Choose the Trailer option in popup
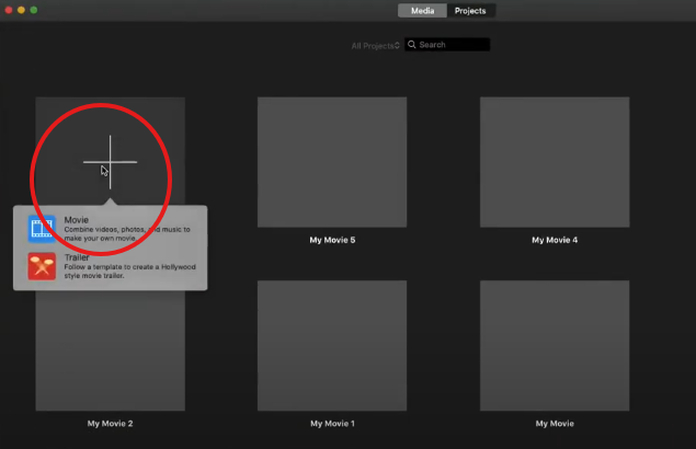Viewport: 696px width, 449px height. click(110, 266)
